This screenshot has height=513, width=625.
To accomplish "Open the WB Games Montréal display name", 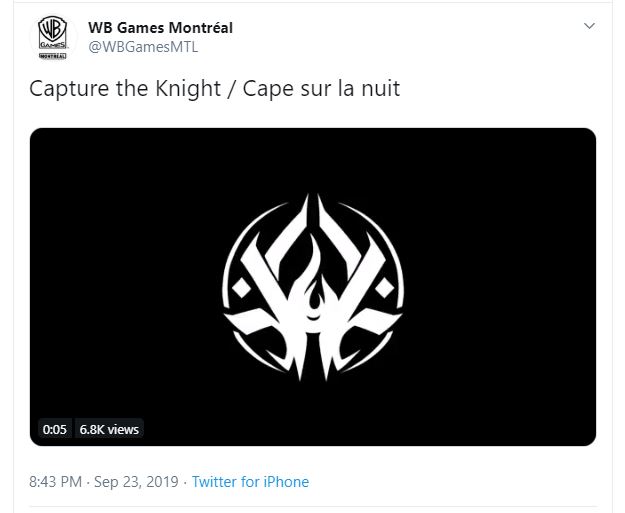I will (161, 27).
